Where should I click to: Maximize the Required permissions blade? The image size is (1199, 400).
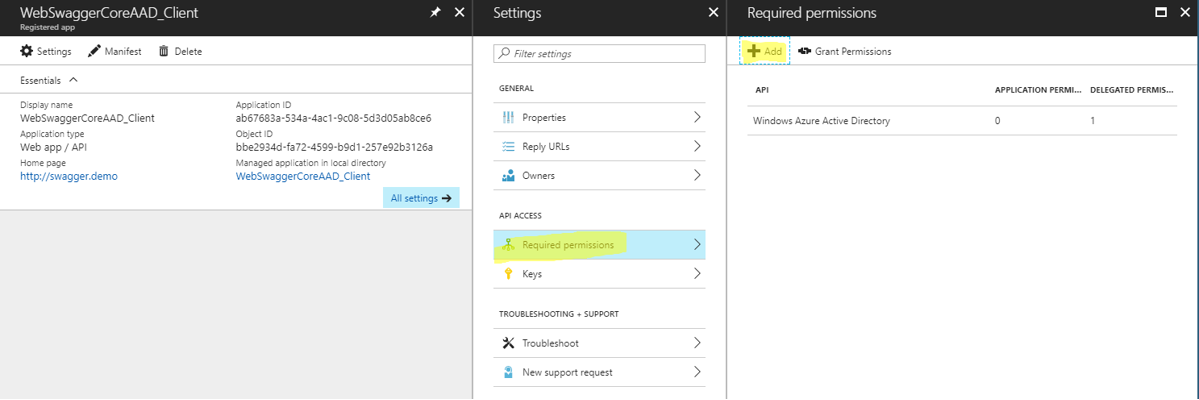tap(1161, 12)
